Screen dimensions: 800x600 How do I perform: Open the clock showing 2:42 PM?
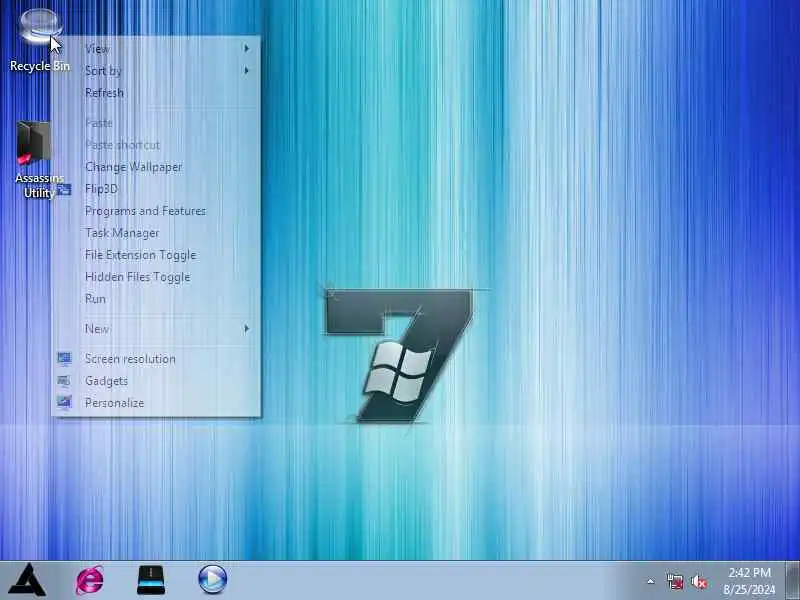749,581
